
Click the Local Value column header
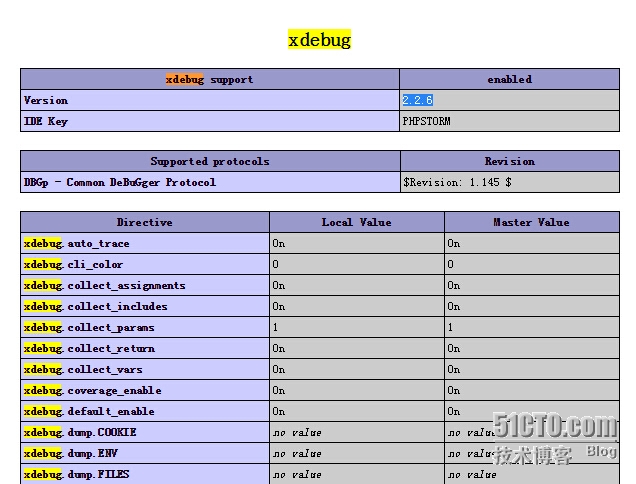pos(357,222)
